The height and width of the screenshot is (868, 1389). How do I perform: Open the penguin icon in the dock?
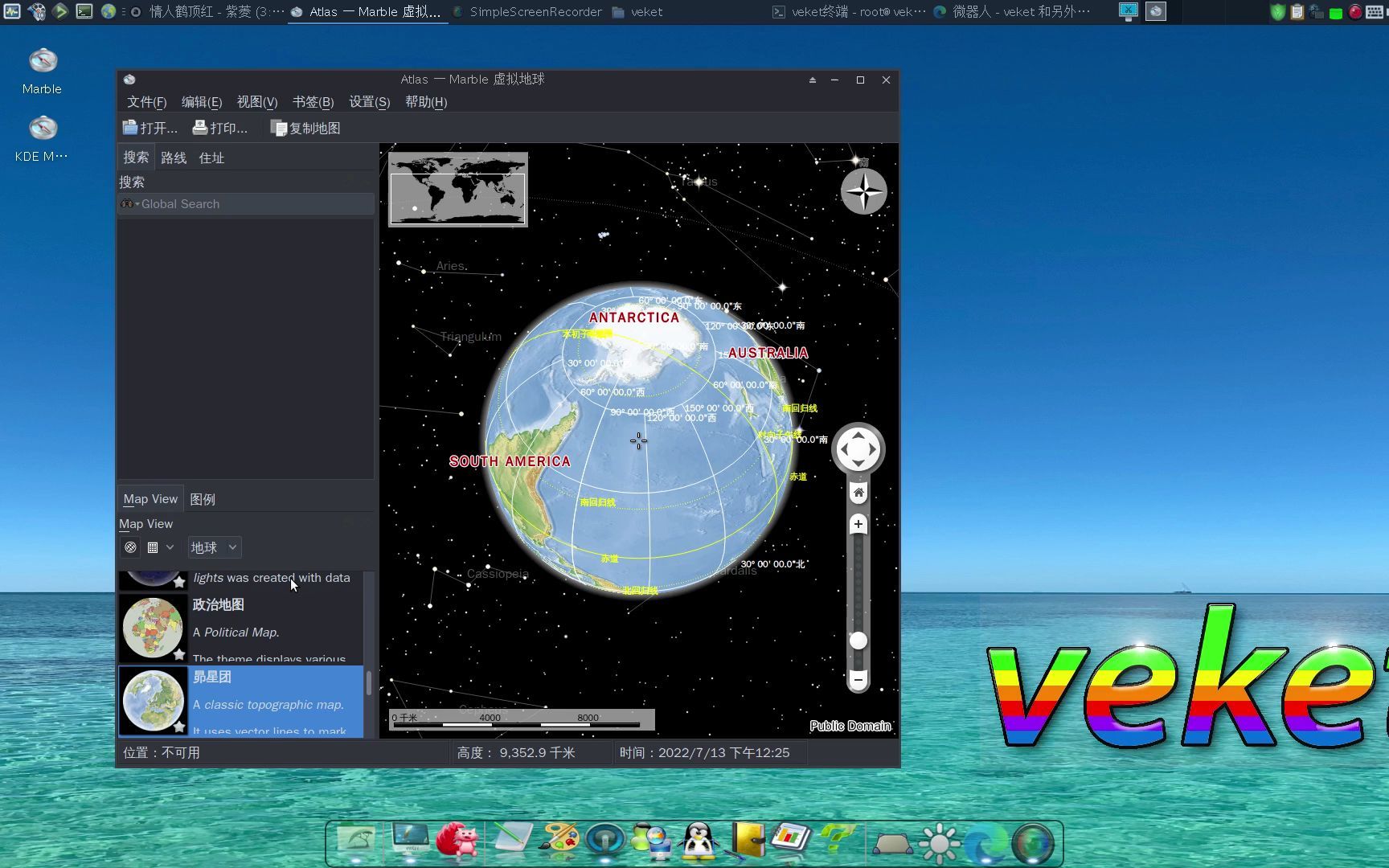pos(699,842)
